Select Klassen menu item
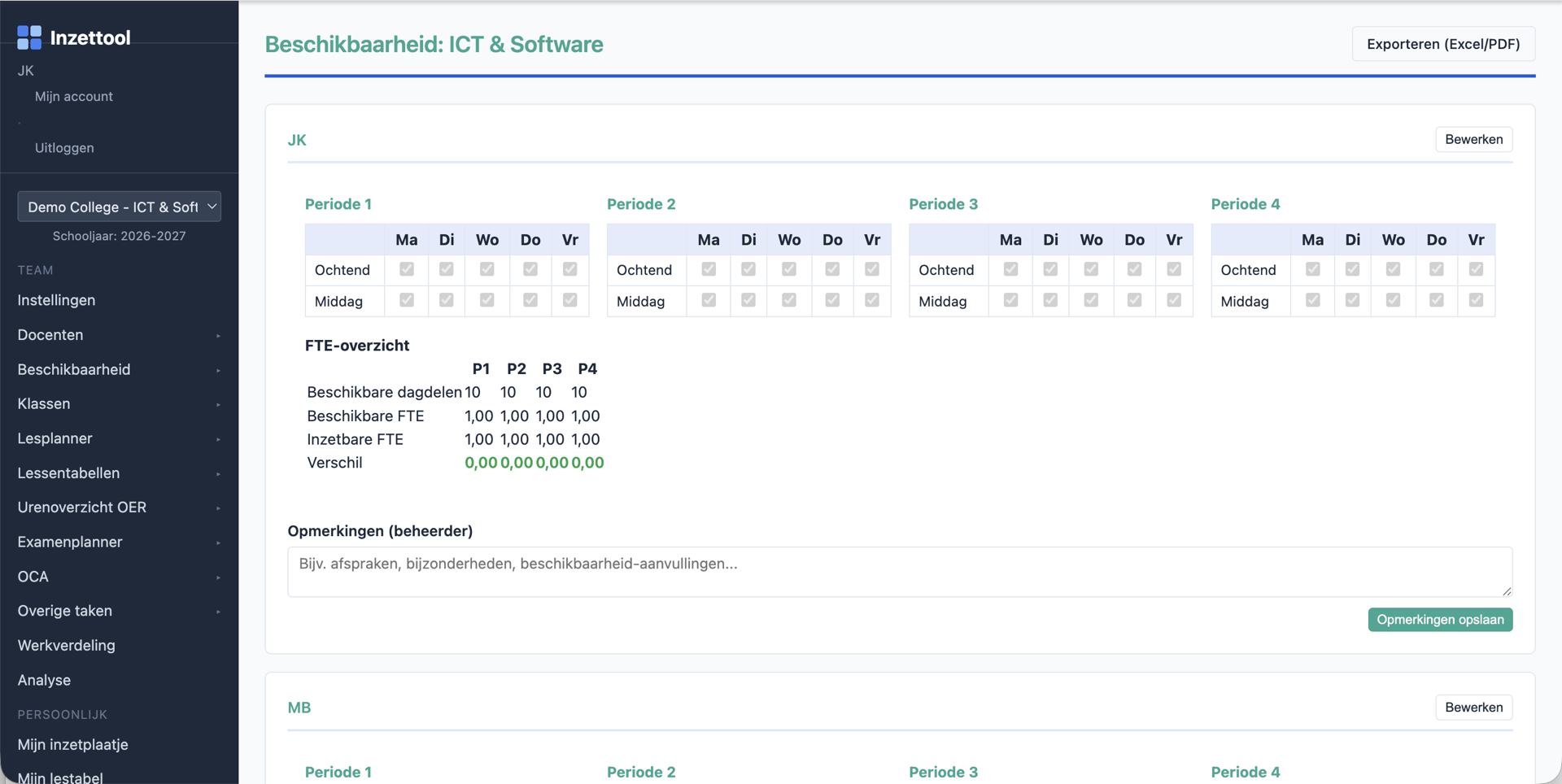 pyautogui.click(x=44, y=403)
